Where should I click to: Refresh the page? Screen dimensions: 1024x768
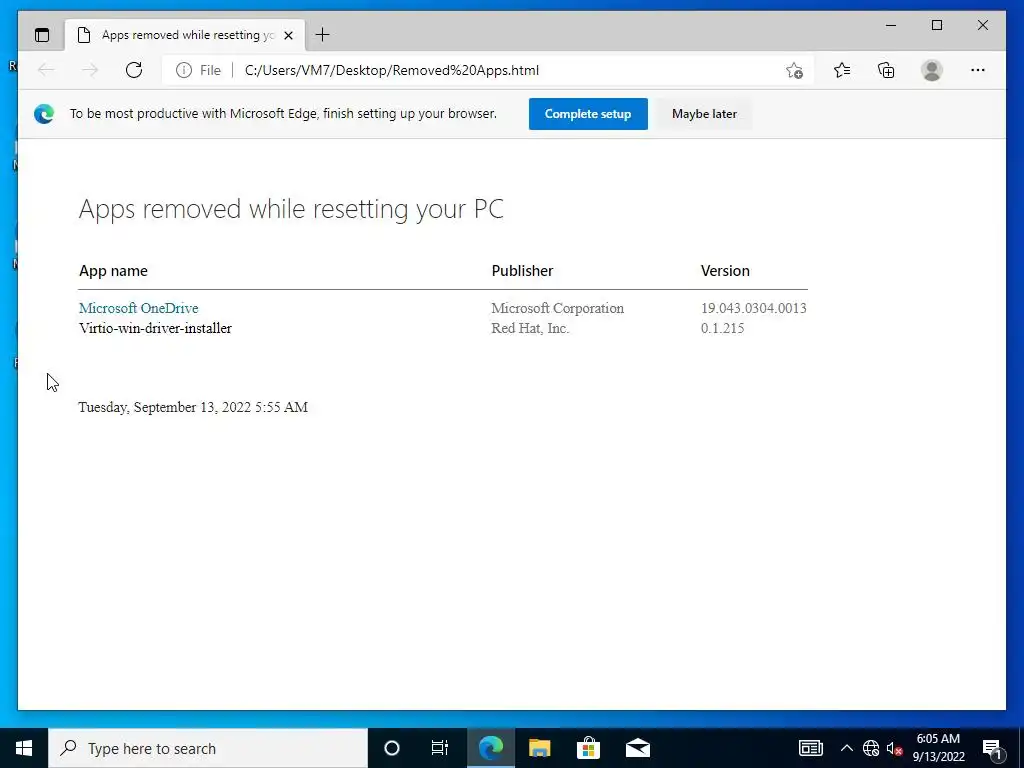tap(134, 70)
